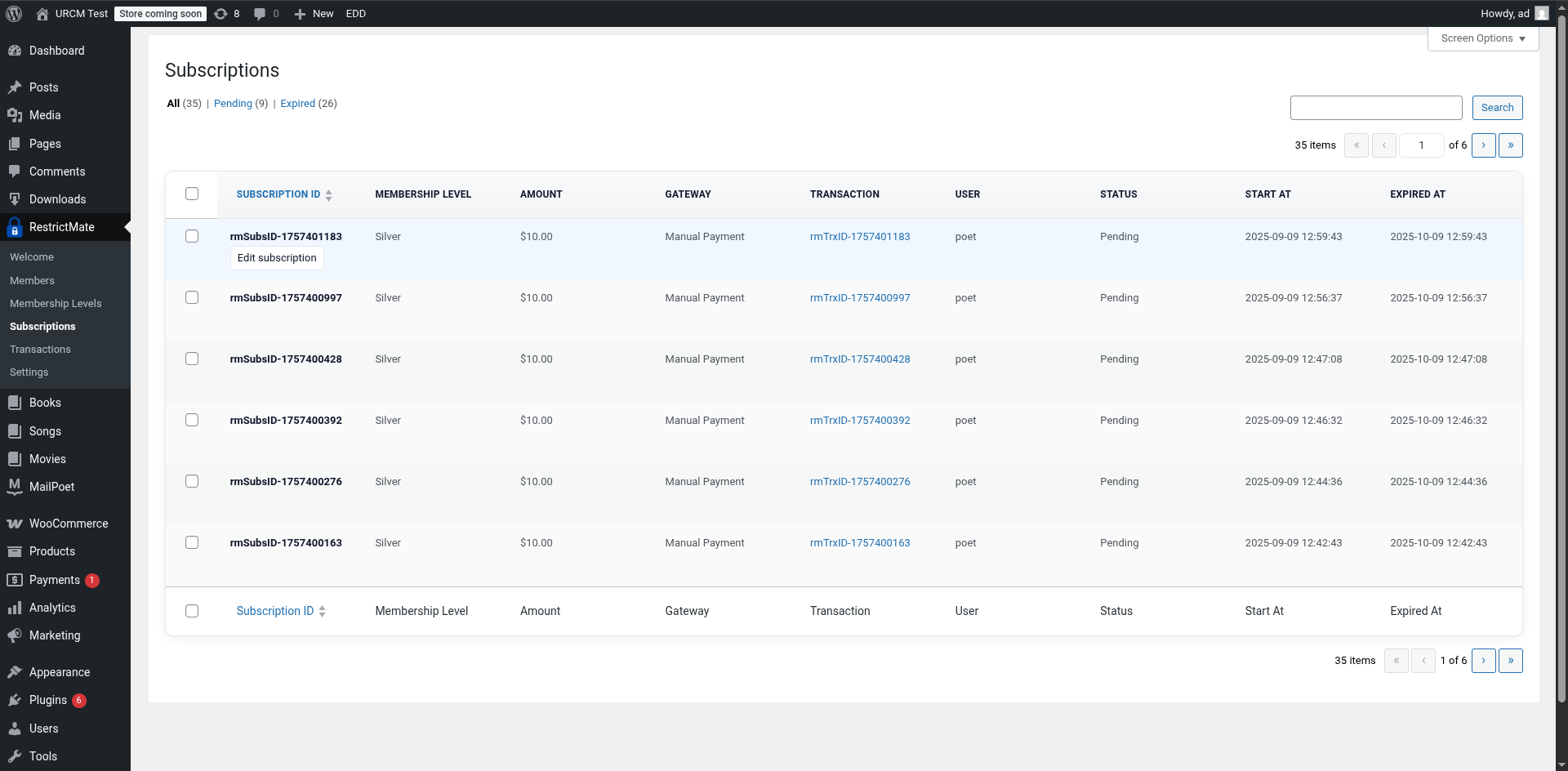Toggle select-all checkbox in table header
The width and height of the screenshot is (1568, 771).
pos(192,194)
